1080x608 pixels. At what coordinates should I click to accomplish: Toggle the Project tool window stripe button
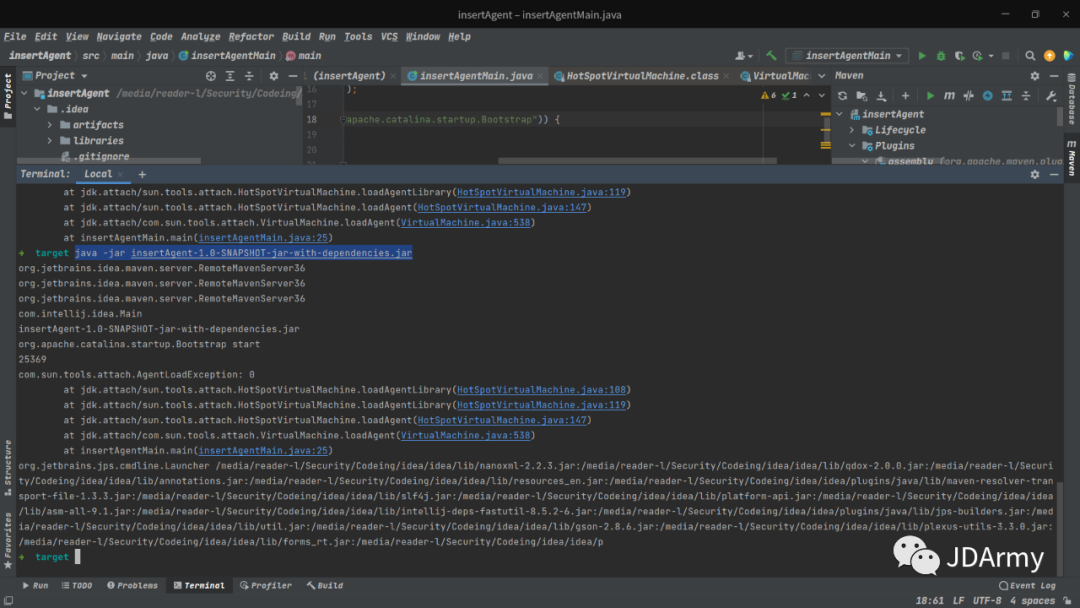(8, 96)
